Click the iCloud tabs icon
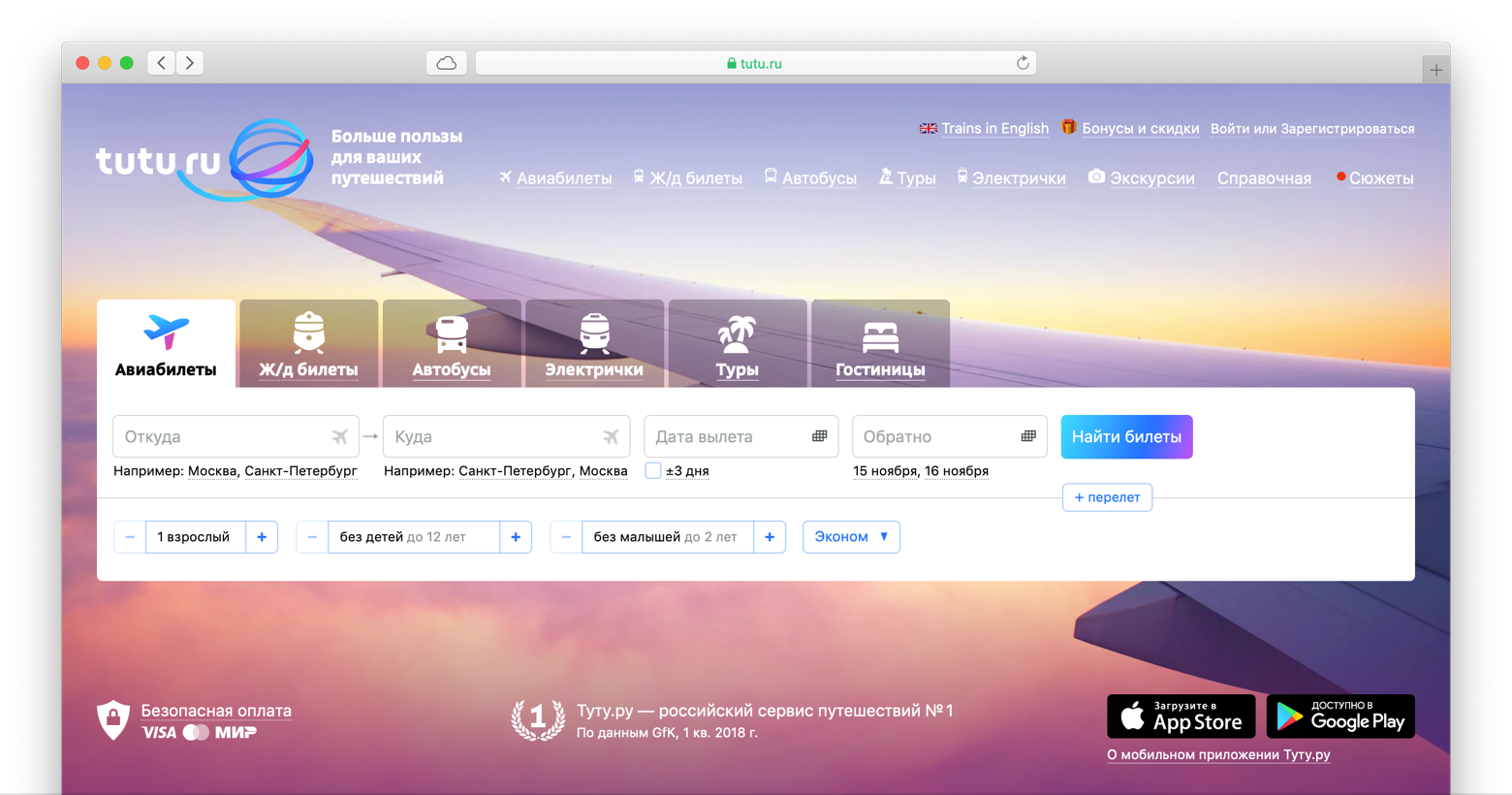The image size is (1512, 795). tap(447, 63)
